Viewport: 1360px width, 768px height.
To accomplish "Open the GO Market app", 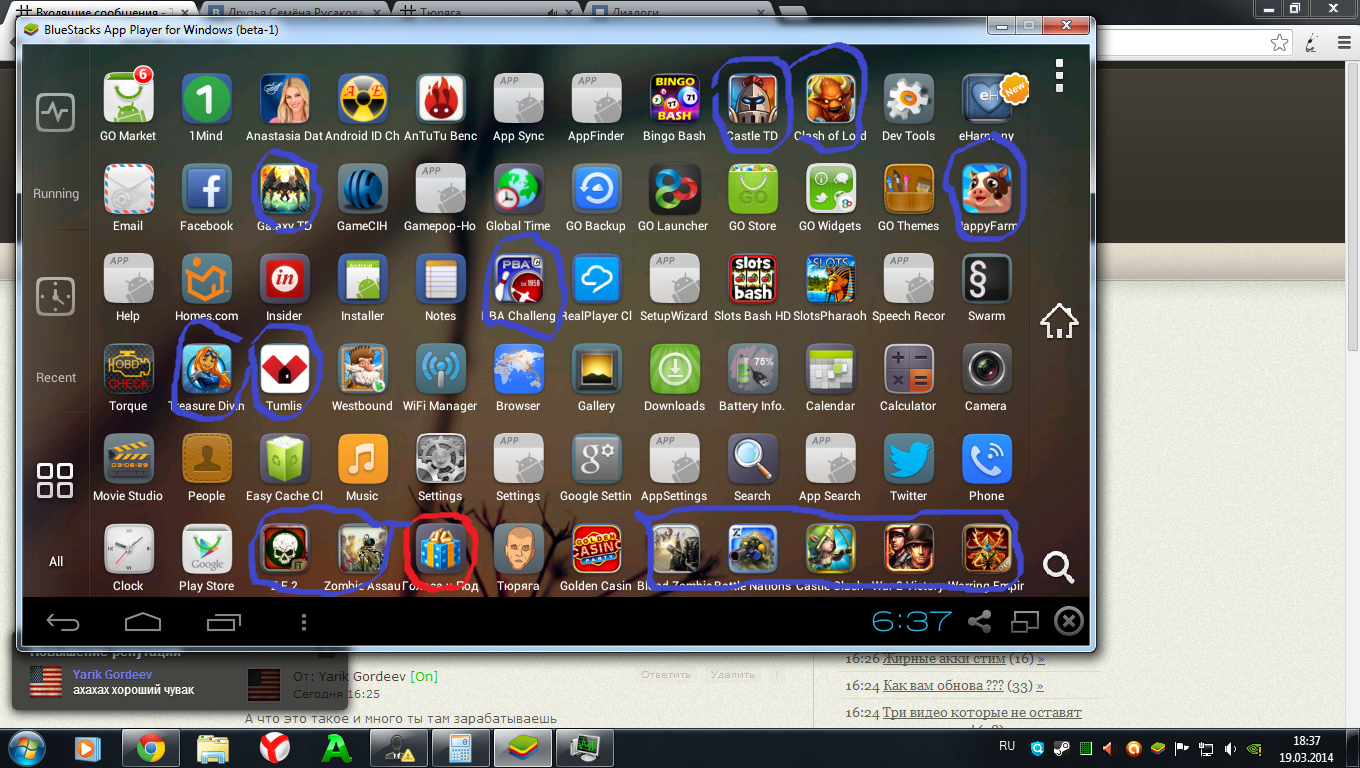I will point(129,99).
